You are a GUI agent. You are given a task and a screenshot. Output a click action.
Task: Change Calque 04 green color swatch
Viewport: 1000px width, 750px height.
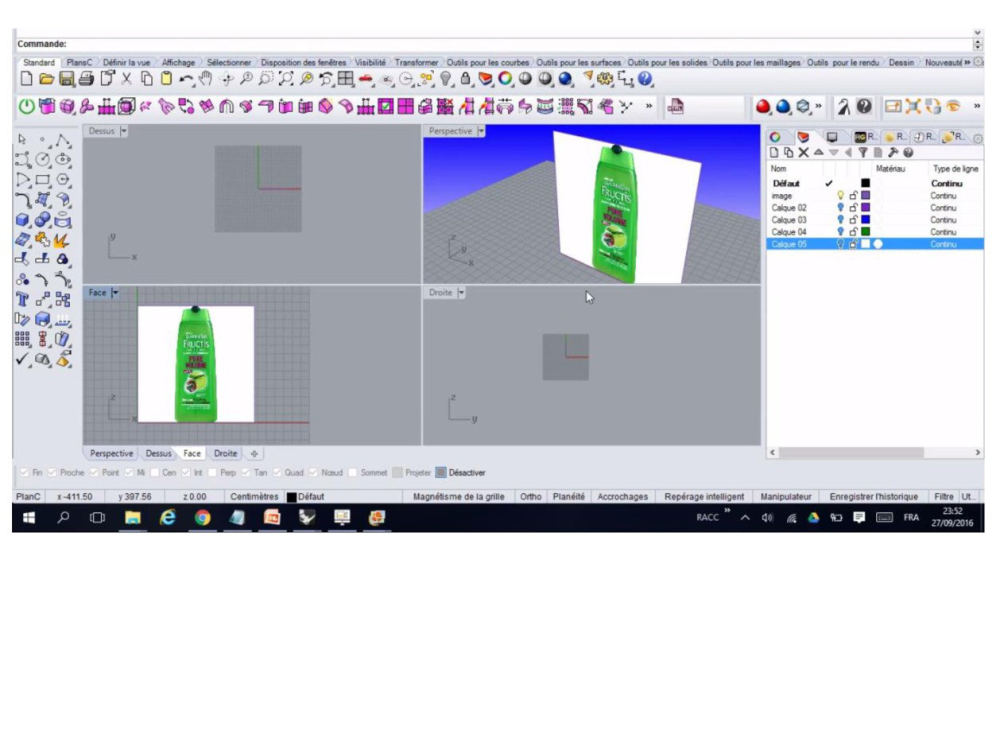(865, 232)
